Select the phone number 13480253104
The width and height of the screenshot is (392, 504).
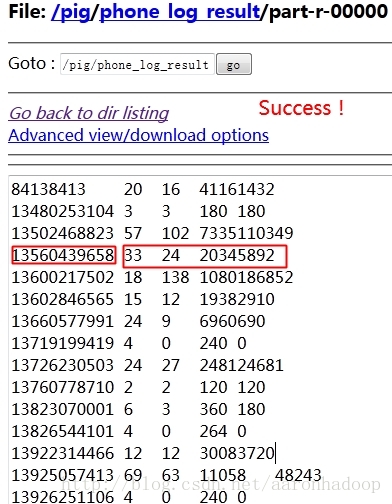63,211
